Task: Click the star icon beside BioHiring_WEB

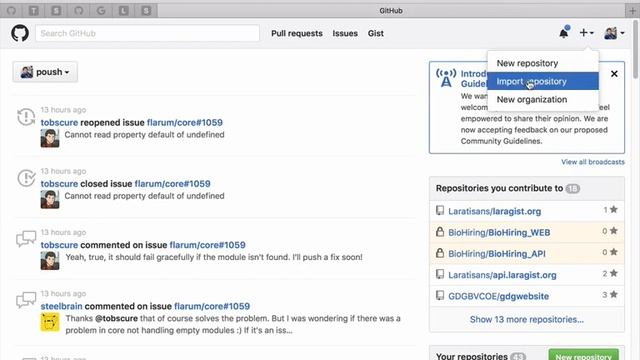Action: [x=613, y=231]
